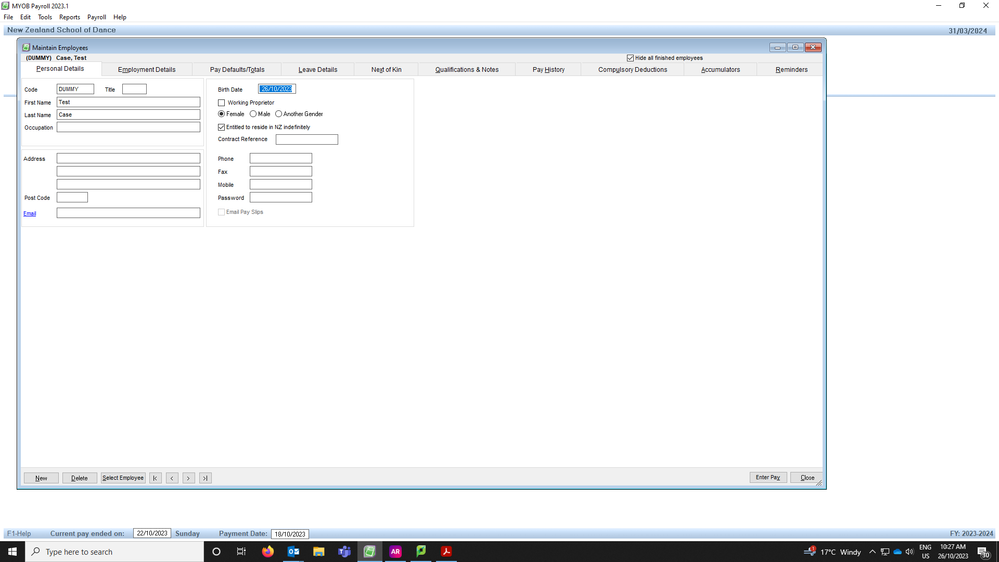The image size is (999, 562).
Task: Go to the next employee record
Action: point(188,478)
